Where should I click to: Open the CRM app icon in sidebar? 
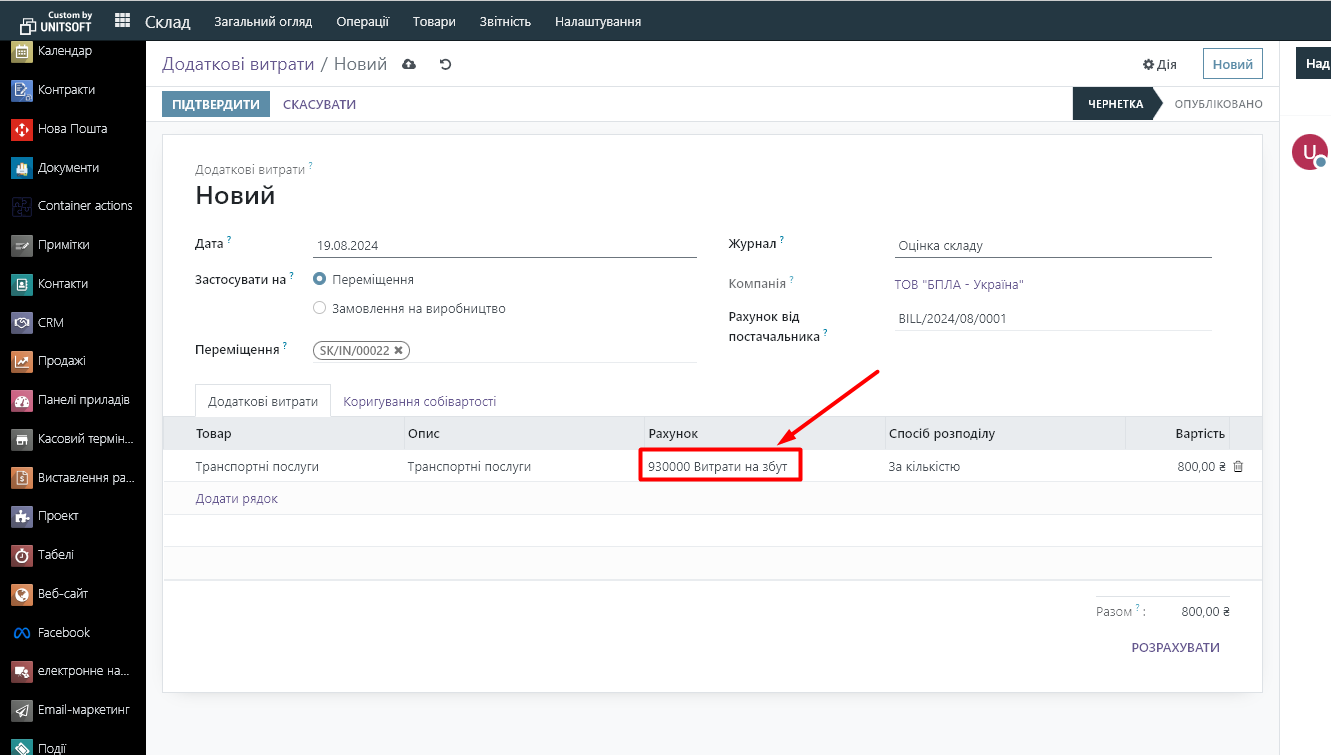pyautogui.click(x=22, y=323)
